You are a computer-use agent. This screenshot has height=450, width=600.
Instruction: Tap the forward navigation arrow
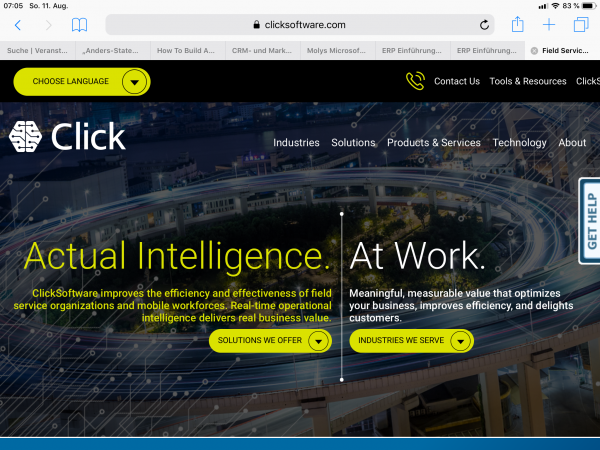(x=49, y=25)
